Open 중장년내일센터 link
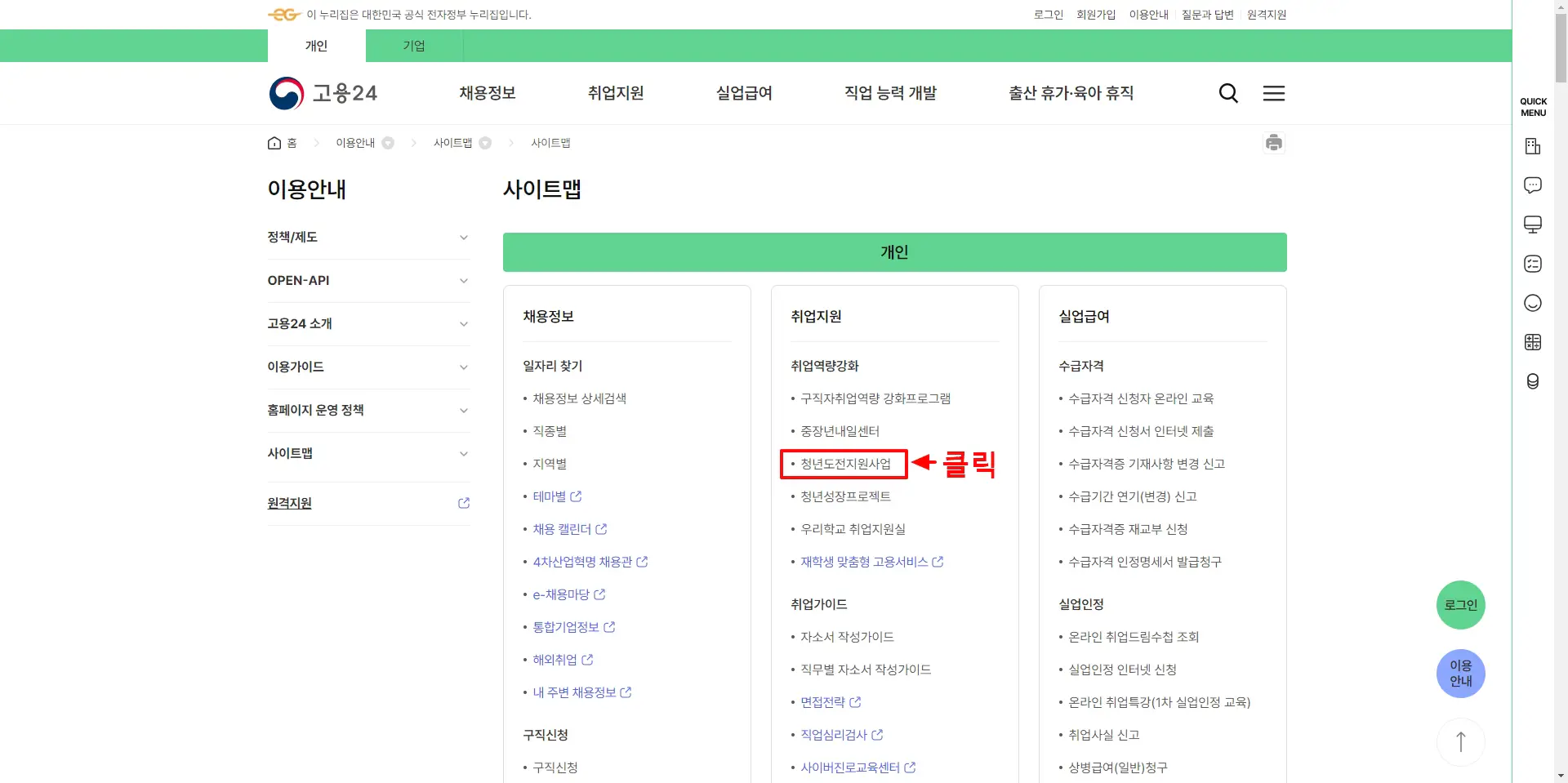1568x783 pixels. 840,431
